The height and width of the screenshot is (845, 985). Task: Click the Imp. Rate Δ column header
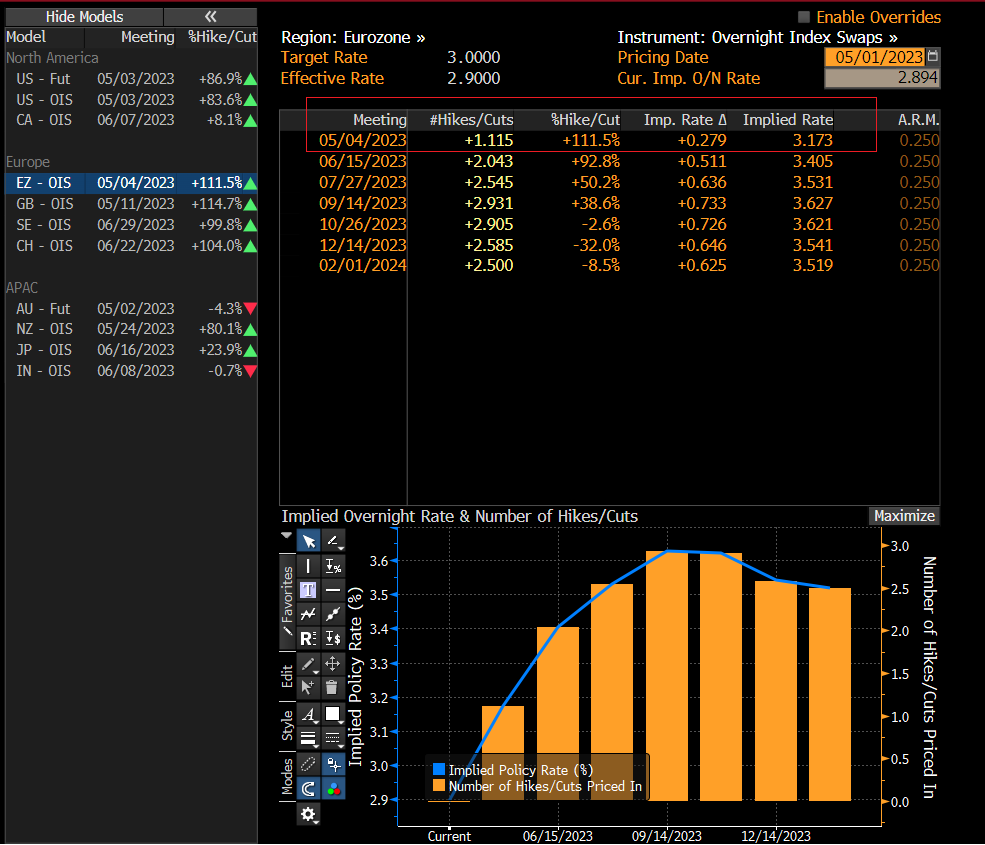(685, 120)
